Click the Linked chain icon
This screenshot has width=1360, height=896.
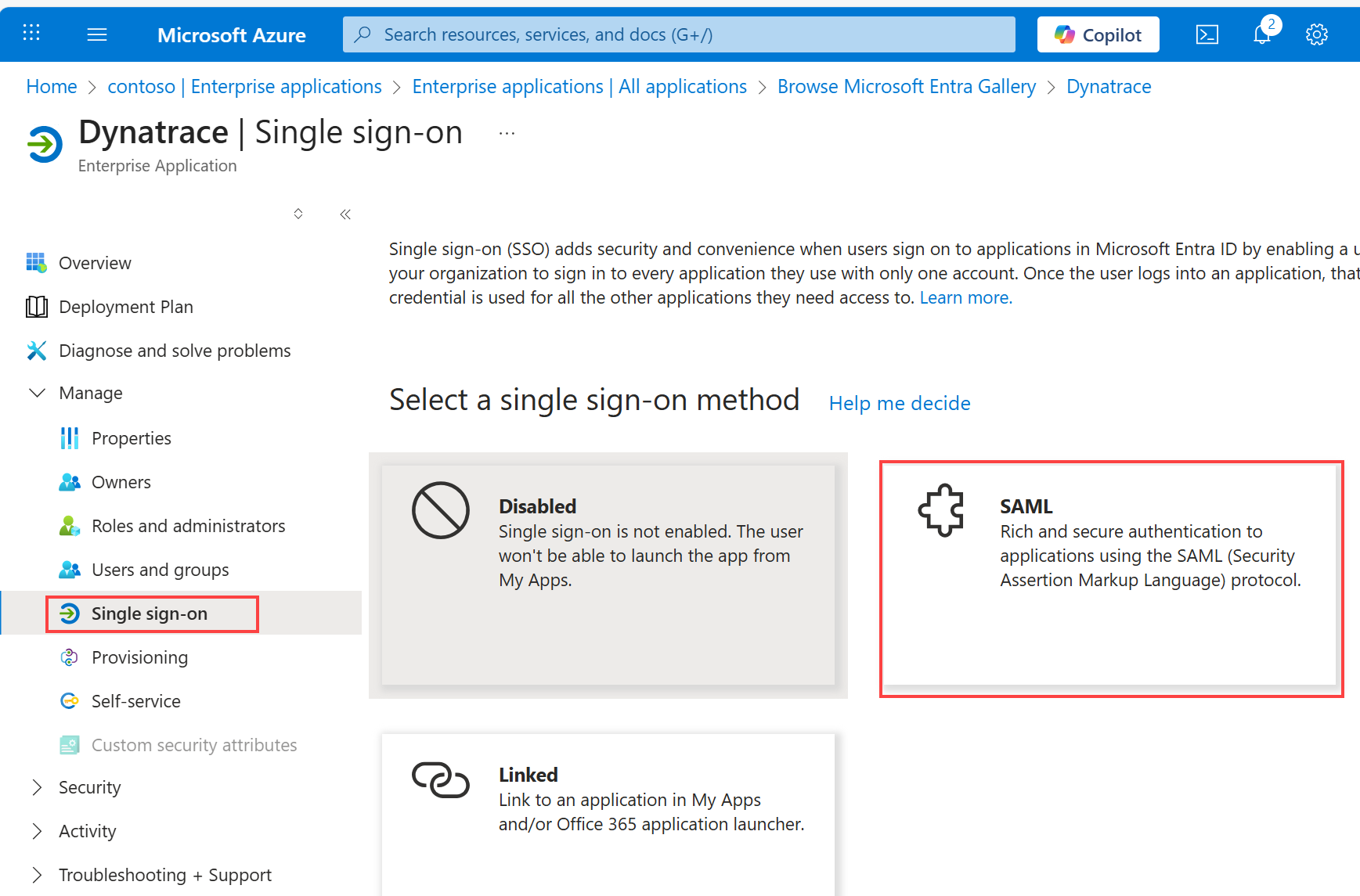click(x=441, y=779)
